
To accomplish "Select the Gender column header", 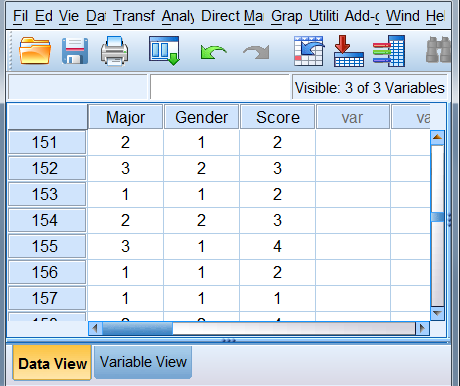I will (201, 117).
